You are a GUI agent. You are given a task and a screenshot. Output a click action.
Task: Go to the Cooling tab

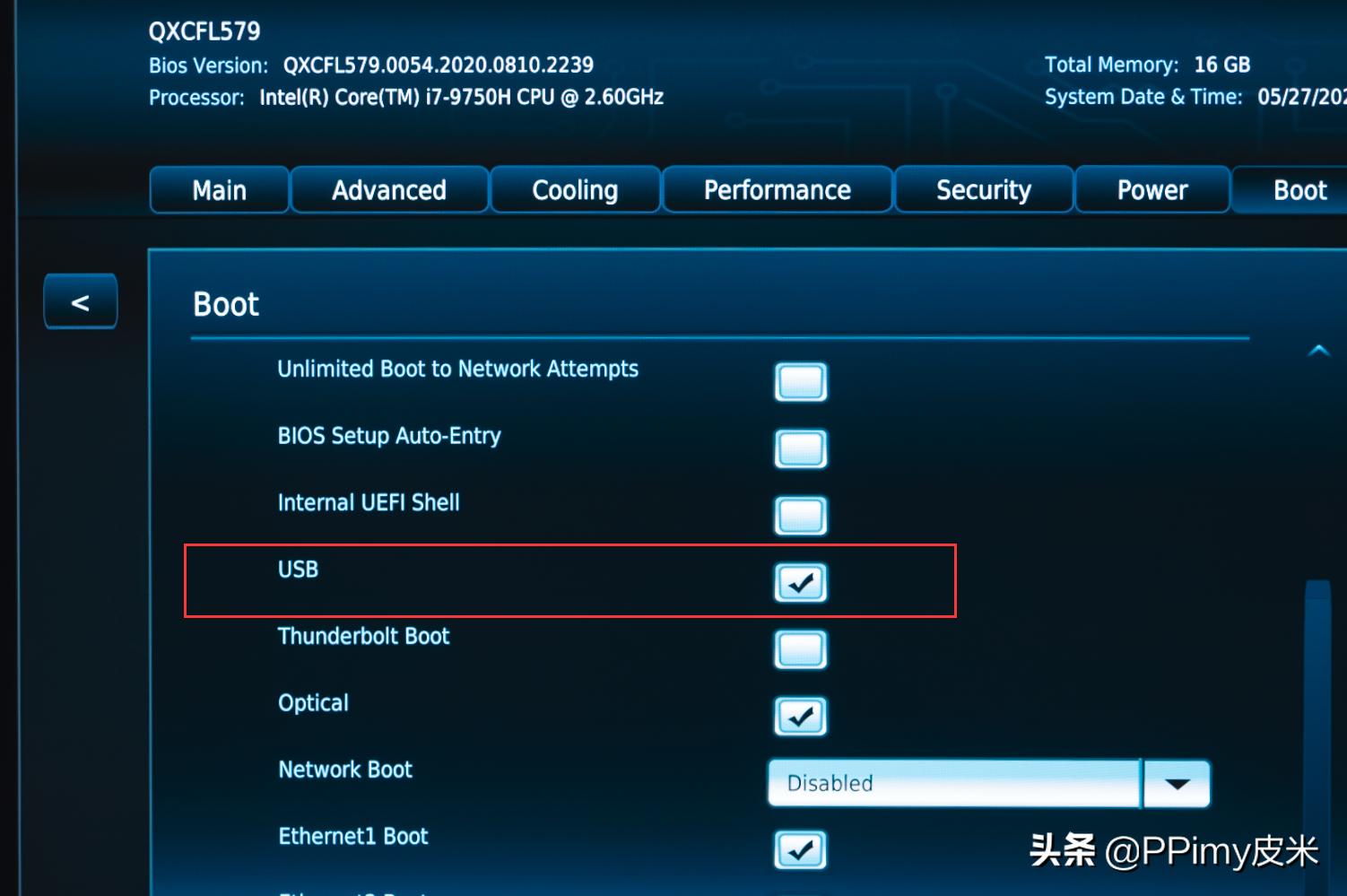(x=575, y=190)
